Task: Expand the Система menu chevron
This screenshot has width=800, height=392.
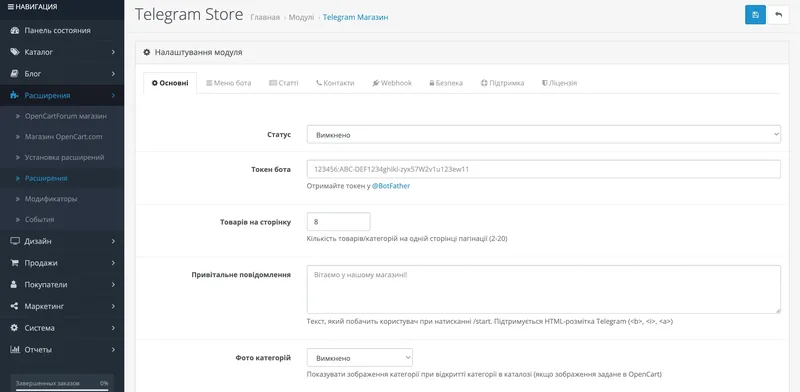Action: (x=113, y=328)
